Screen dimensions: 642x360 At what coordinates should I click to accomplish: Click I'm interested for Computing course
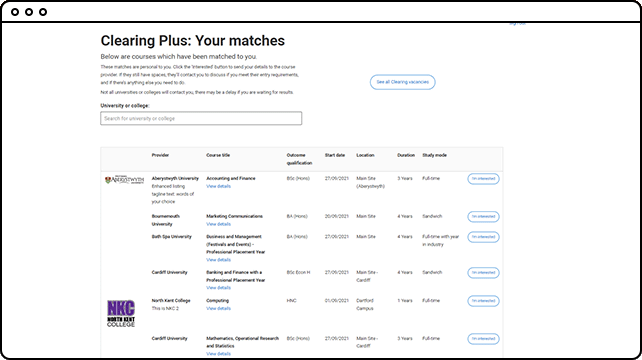coord(483,301)
